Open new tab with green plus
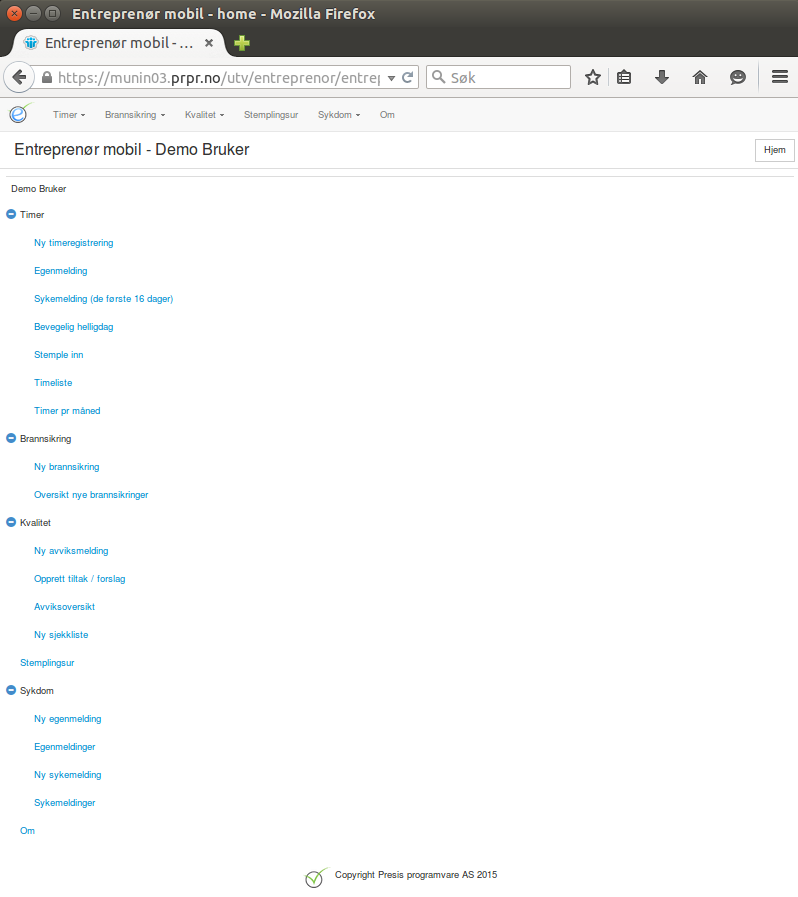 242,43
